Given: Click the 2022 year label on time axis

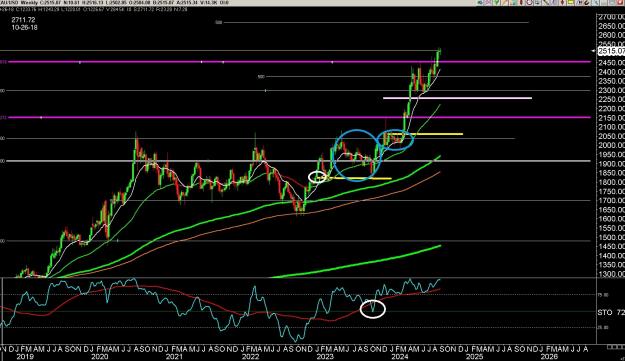Looking at the screenshot, I should click(250, 357).
